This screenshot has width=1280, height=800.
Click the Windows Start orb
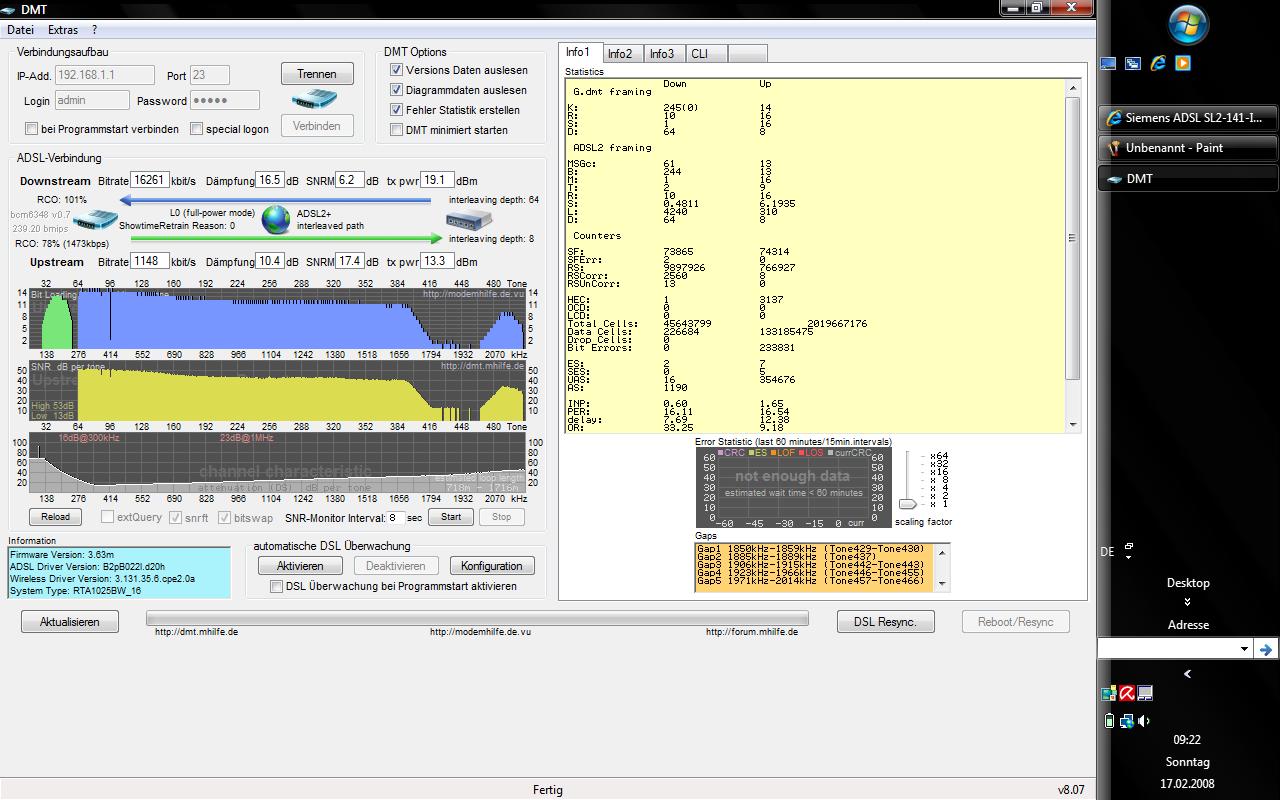(x=1188, y=25)
